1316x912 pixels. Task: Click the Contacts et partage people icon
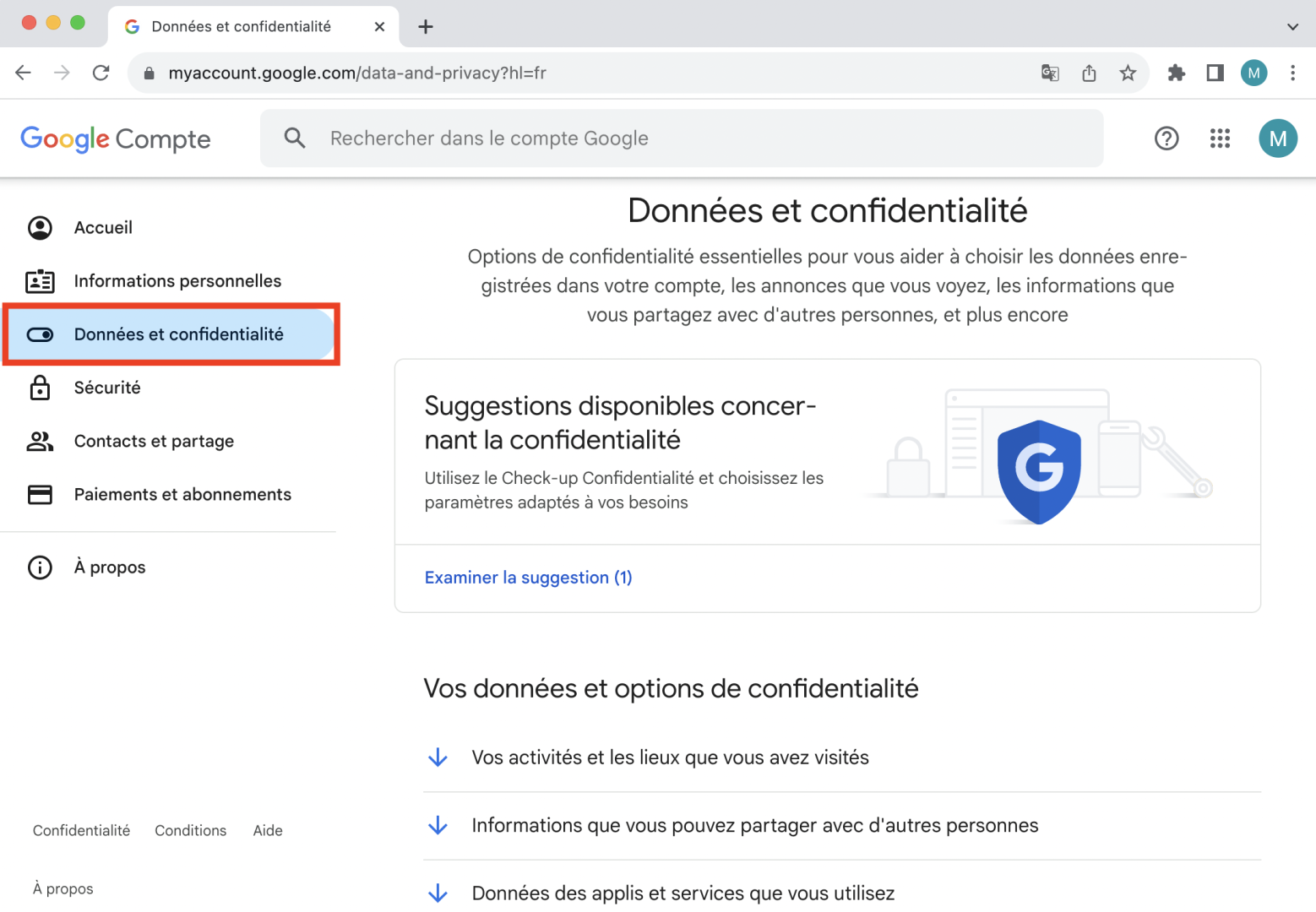(x=40, y=441)
